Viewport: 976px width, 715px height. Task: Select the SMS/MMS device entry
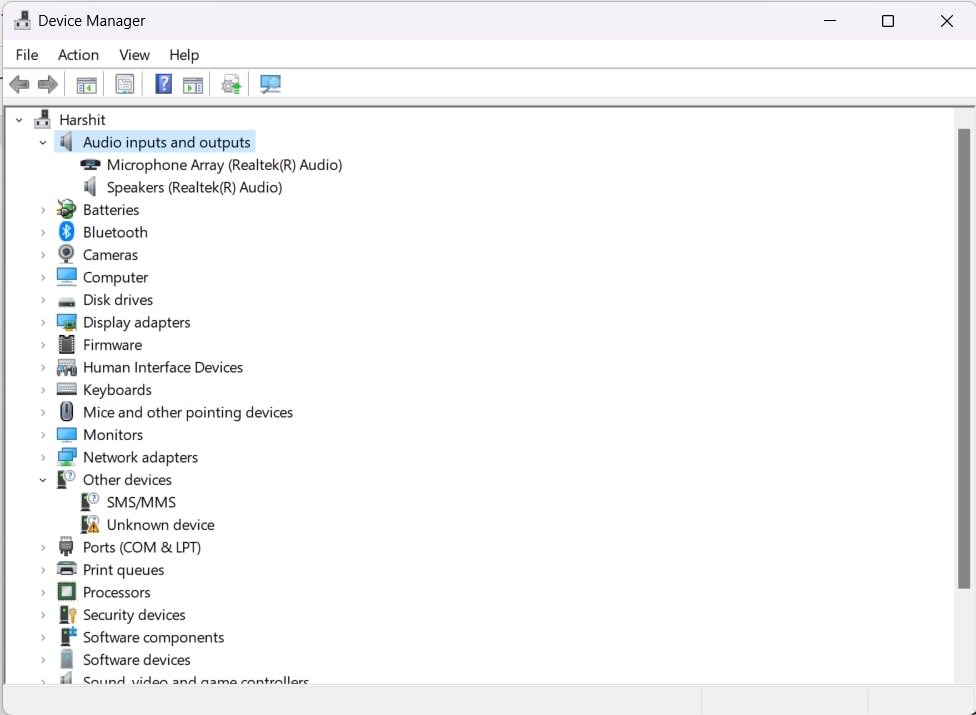tap(141, 503)
